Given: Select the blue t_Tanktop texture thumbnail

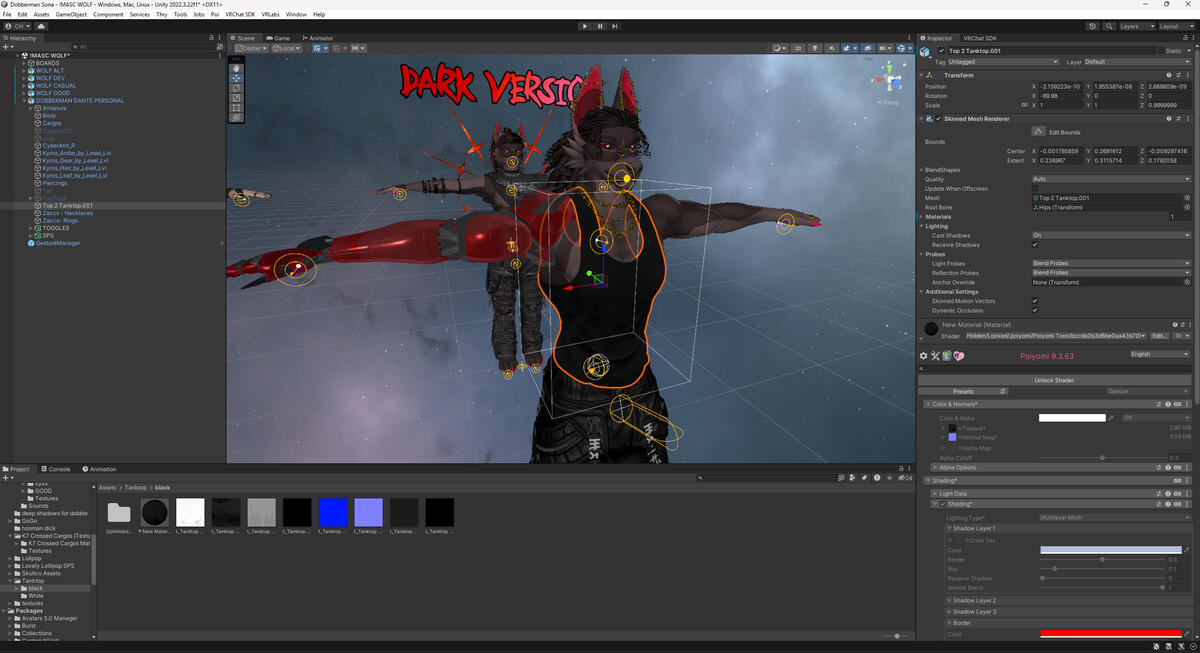Looking at the screenshot, I should (332, 513).
